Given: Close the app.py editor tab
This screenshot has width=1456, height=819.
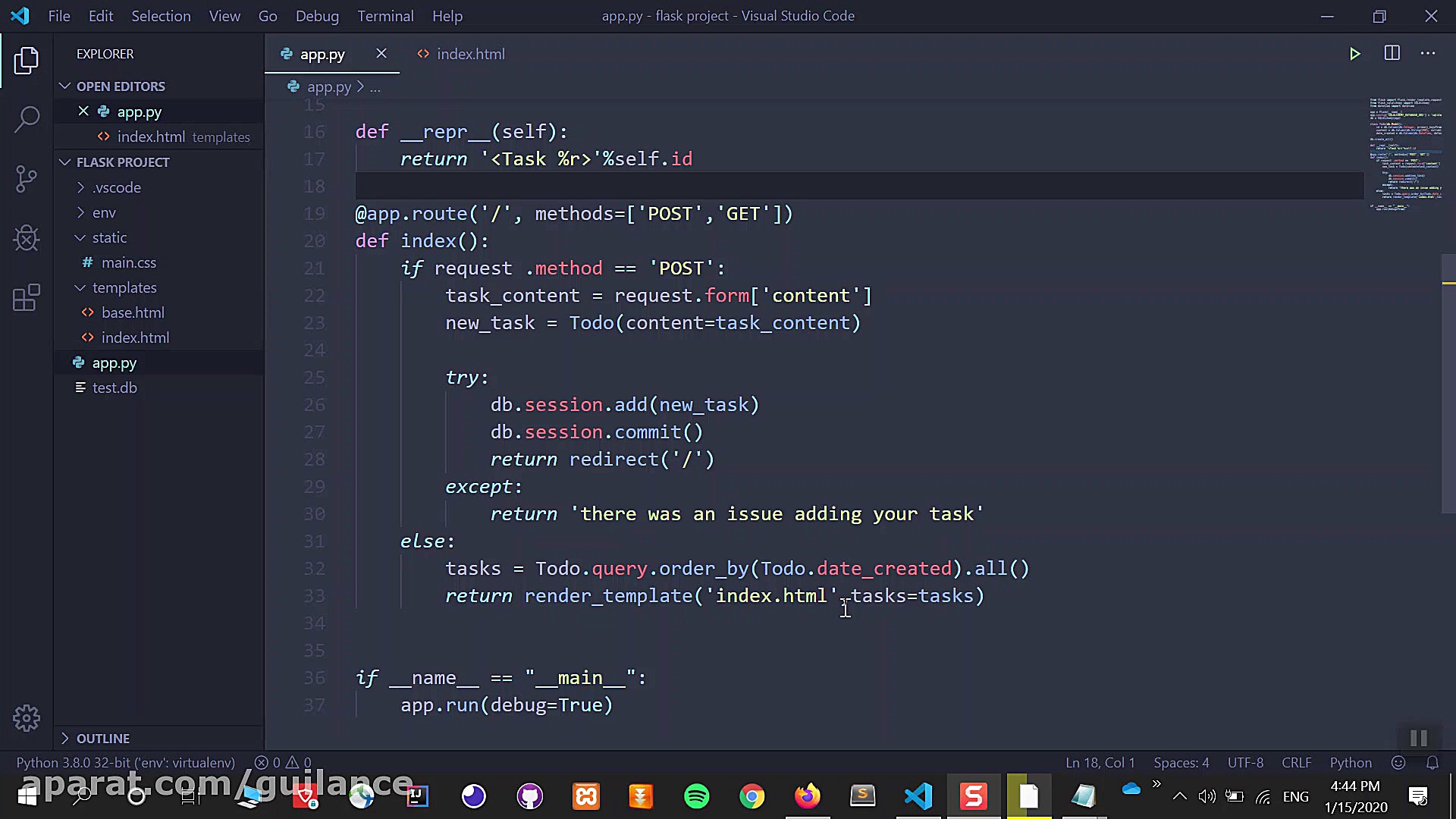Looking at the screenshot, I should point(381,54).
